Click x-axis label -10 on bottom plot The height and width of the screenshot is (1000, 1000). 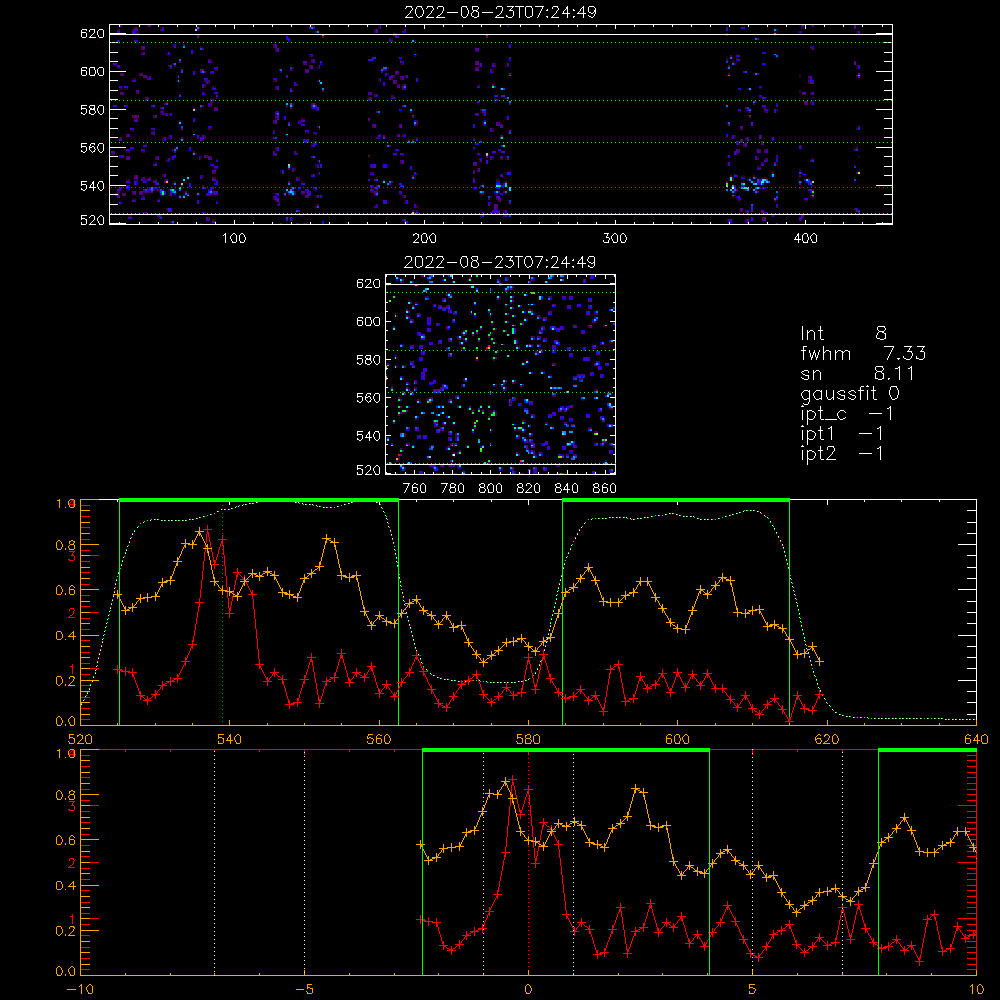pos(80,989)
